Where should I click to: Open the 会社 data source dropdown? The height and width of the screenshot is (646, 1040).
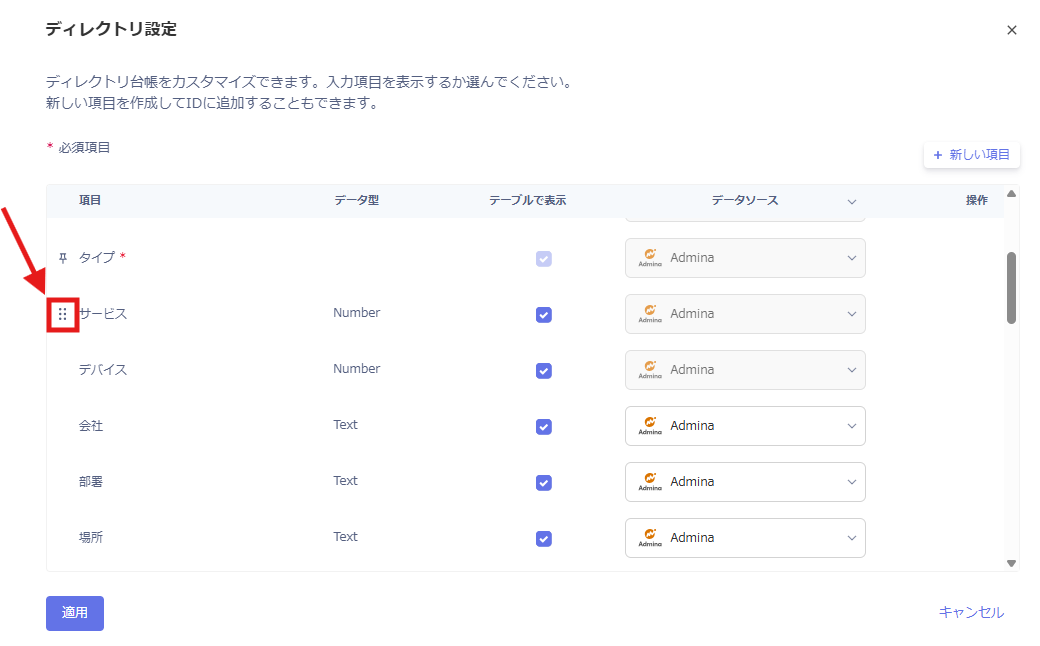pyautogui.click(x=851, y=426)
